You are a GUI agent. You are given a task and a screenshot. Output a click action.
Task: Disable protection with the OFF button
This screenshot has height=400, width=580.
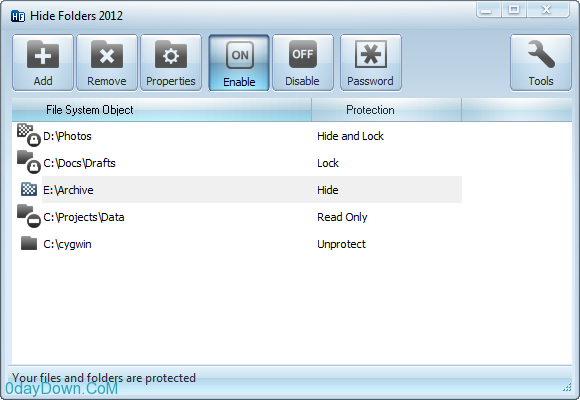coord(303,63)
